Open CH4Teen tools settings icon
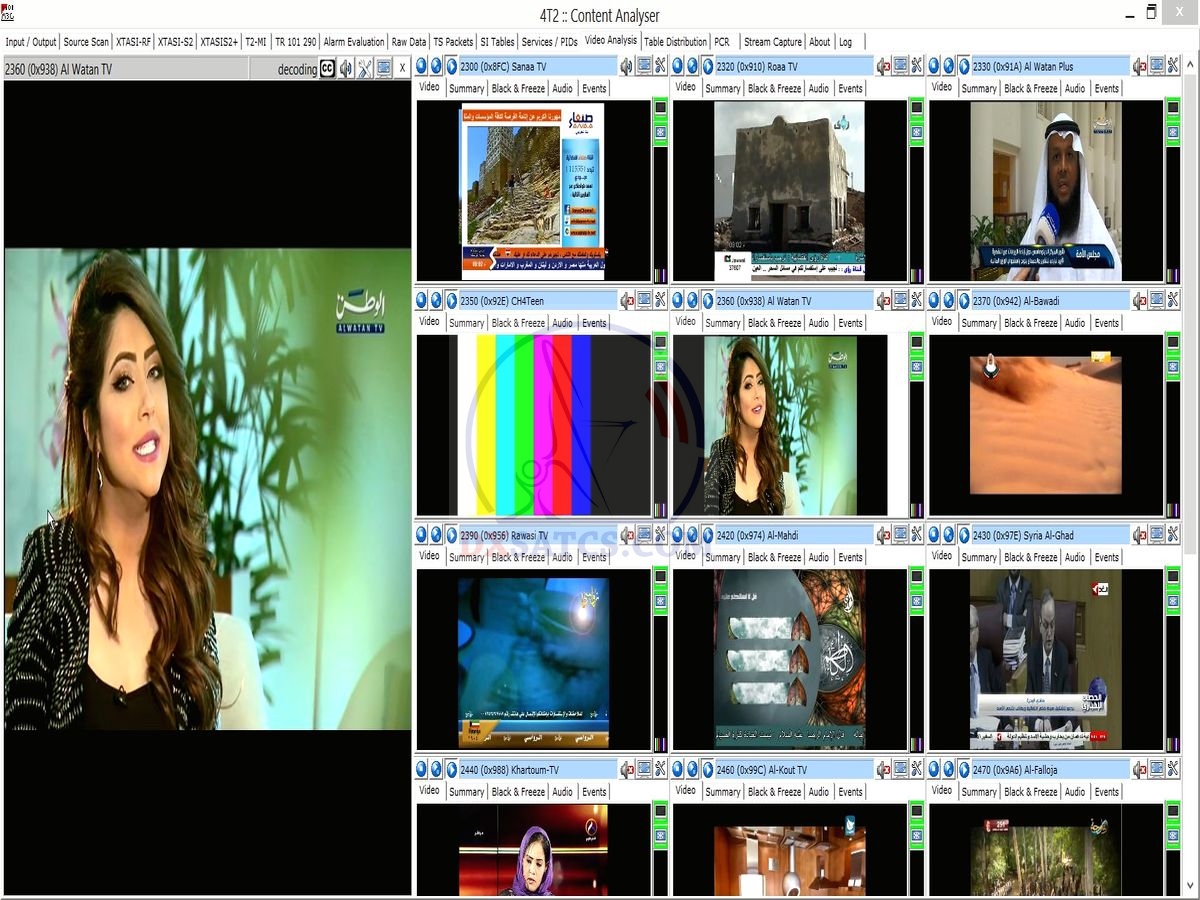 661,300
